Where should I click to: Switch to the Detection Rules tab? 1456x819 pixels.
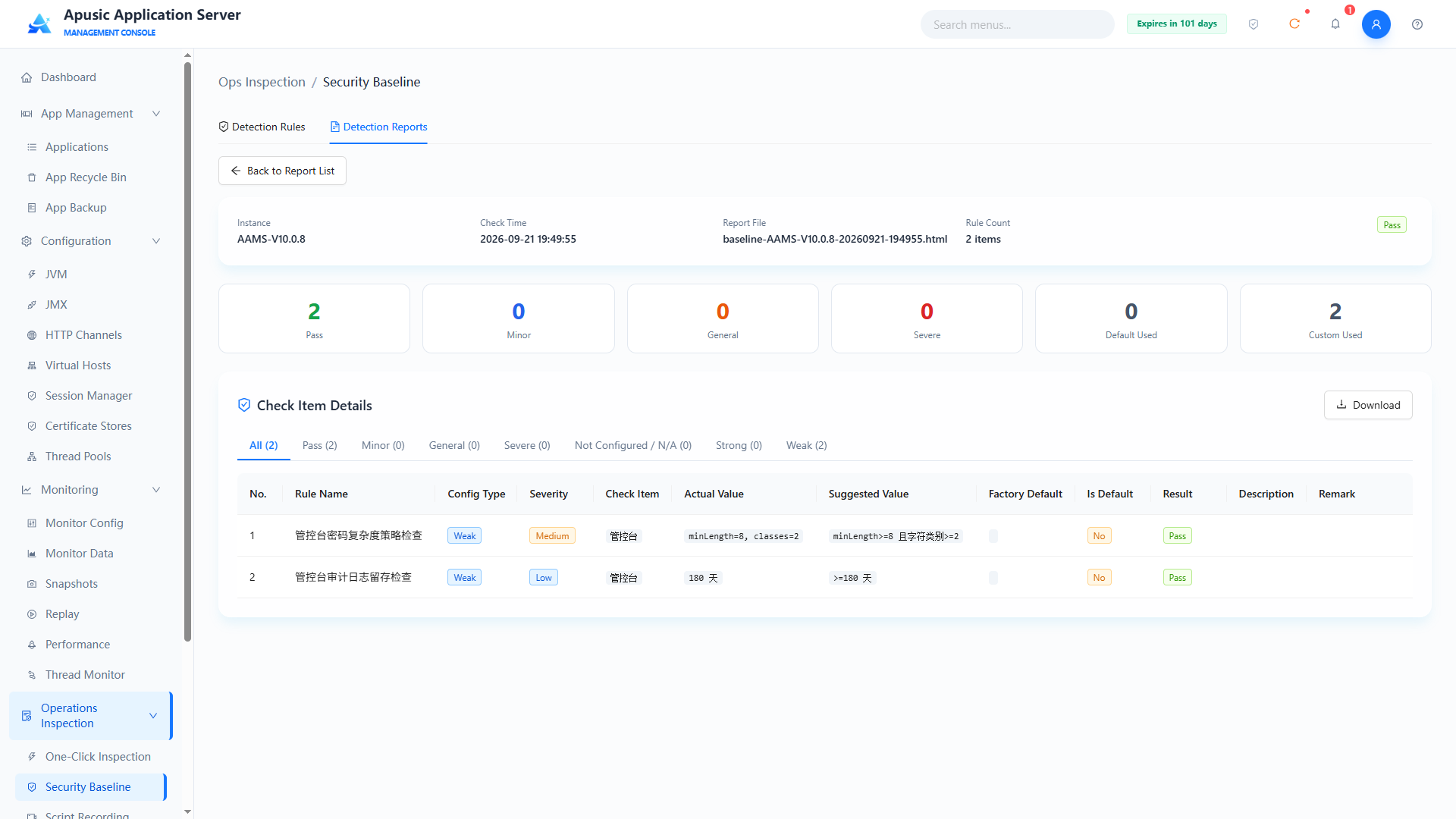(x=262, y=127)
